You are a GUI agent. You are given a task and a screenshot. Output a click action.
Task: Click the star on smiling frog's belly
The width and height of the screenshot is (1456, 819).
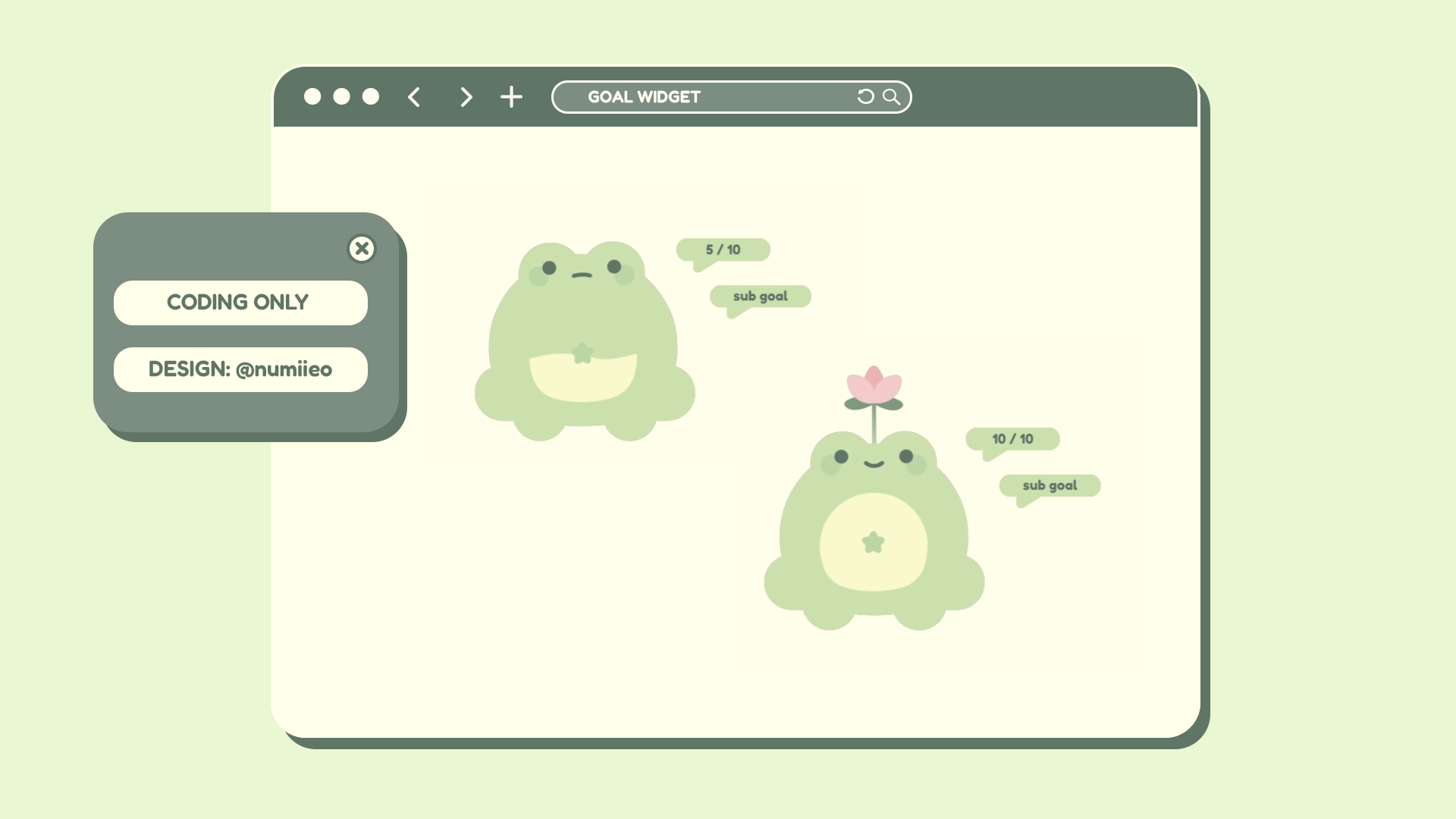[874, 542]
